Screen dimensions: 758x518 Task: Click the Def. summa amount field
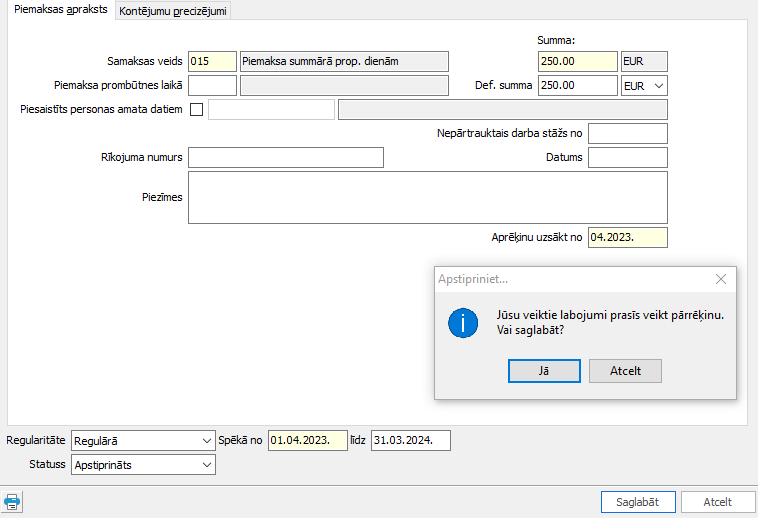point(578,86)
